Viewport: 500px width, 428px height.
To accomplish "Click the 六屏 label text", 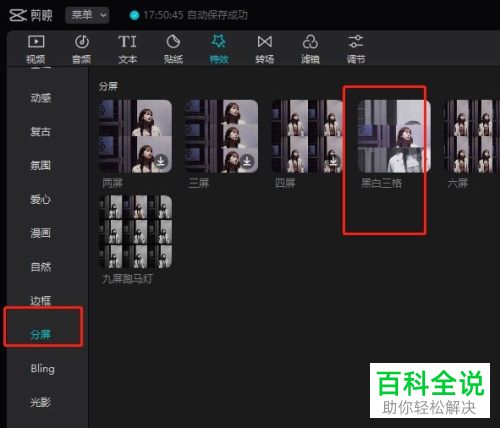I will 458,183.
